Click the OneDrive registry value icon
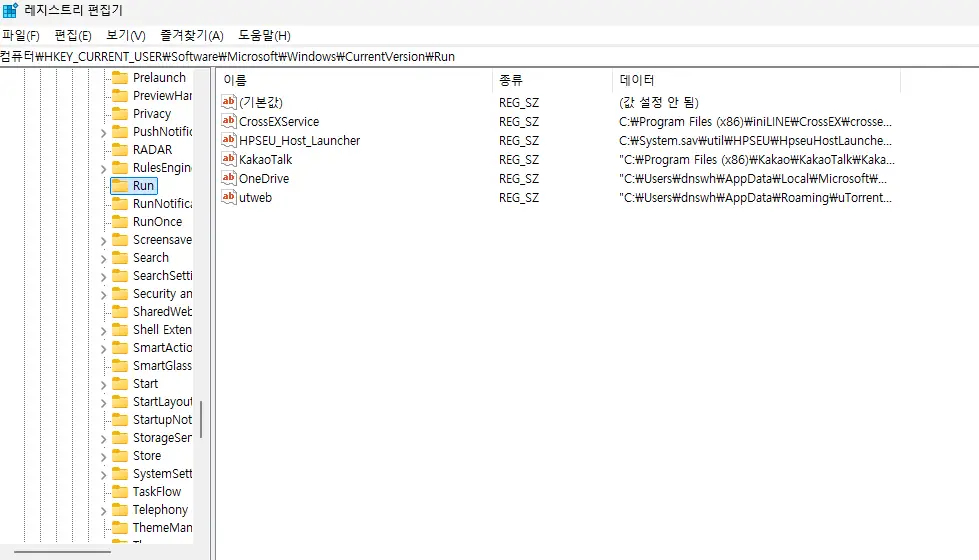This screenshot has height=560, width=979. coord(228,178)
